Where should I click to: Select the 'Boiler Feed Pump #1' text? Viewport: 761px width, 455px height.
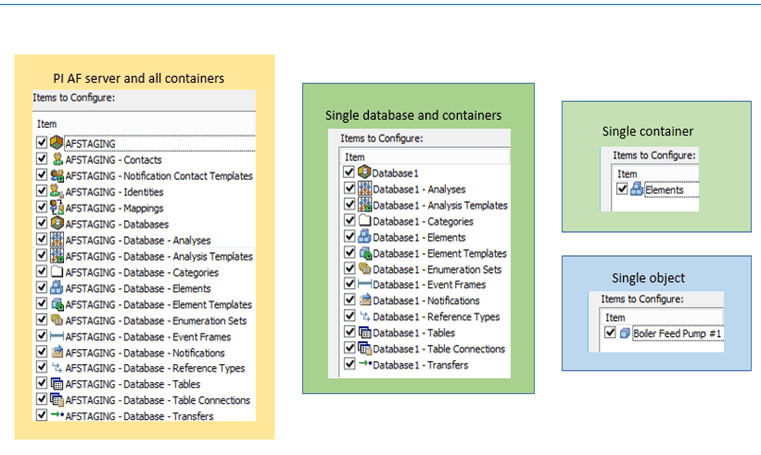point(677,333)
